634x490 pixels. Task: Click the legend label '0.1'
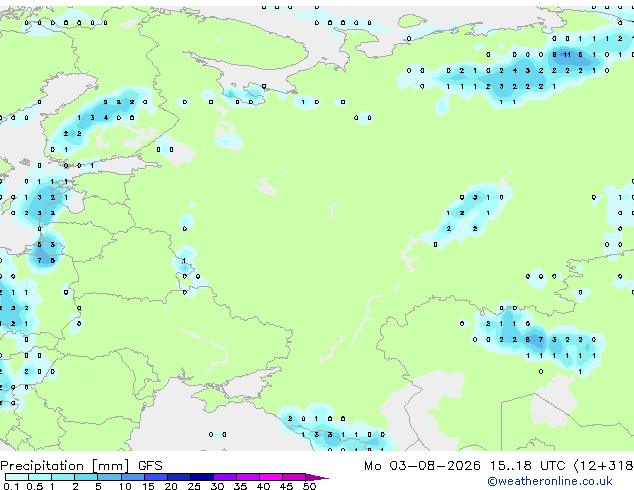point(11,486)
